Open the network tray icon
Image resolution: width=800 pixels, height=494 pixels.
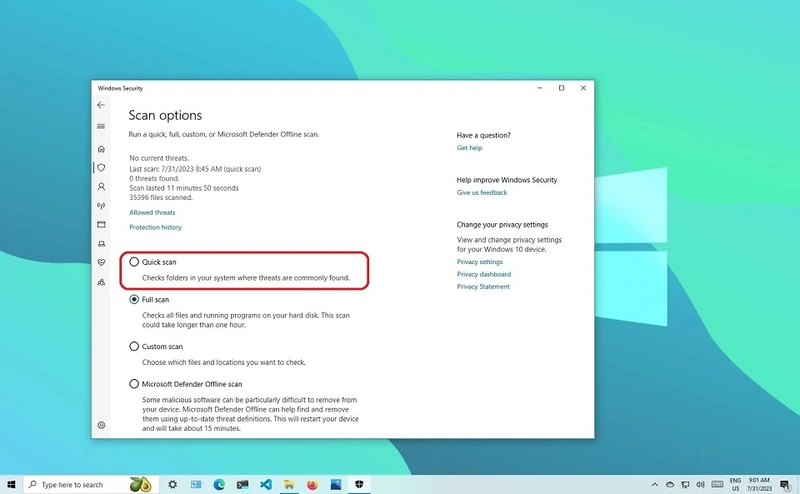[x=685, y=484]
